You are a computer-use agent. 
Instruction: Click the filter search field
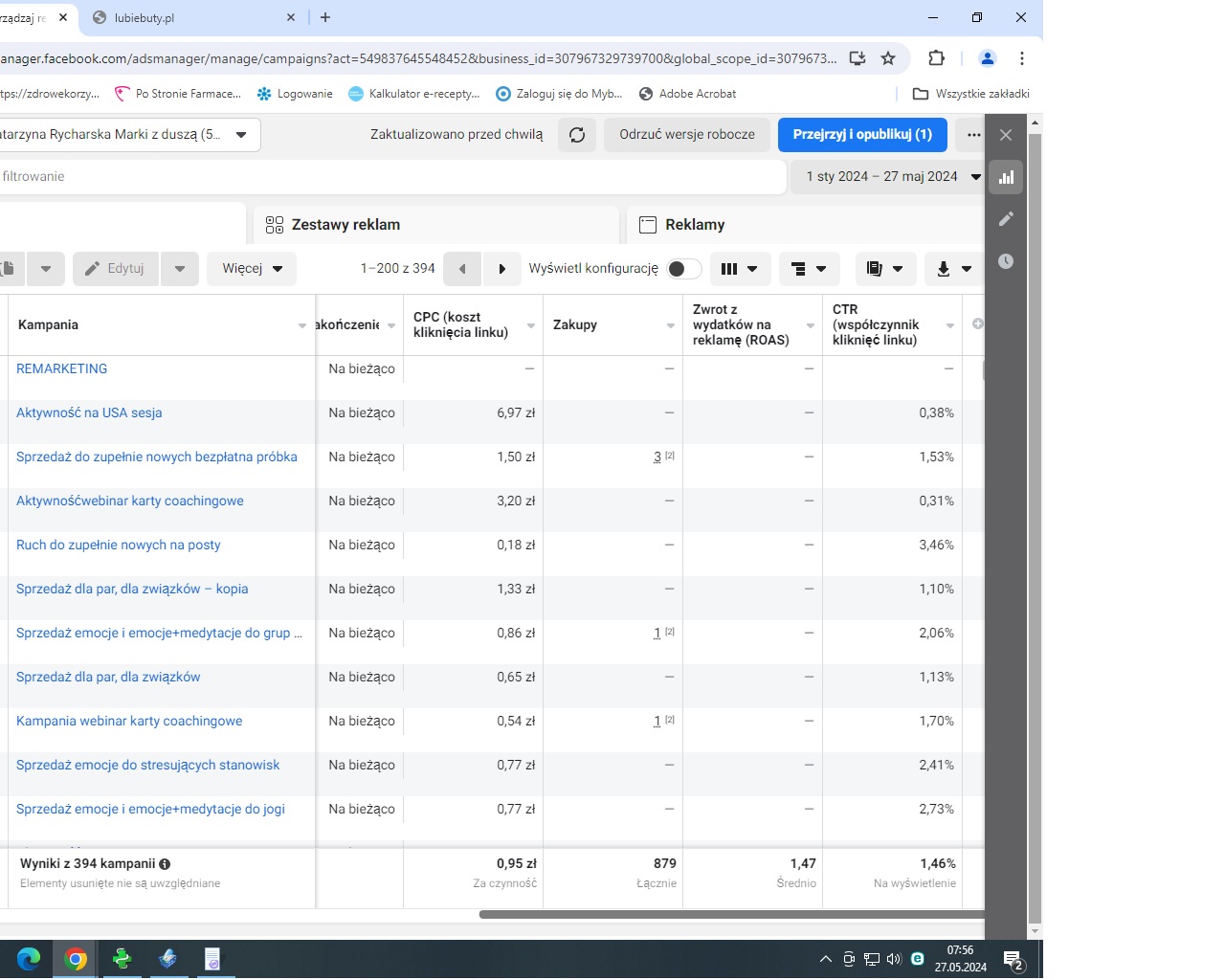click(x=391, y=176)
